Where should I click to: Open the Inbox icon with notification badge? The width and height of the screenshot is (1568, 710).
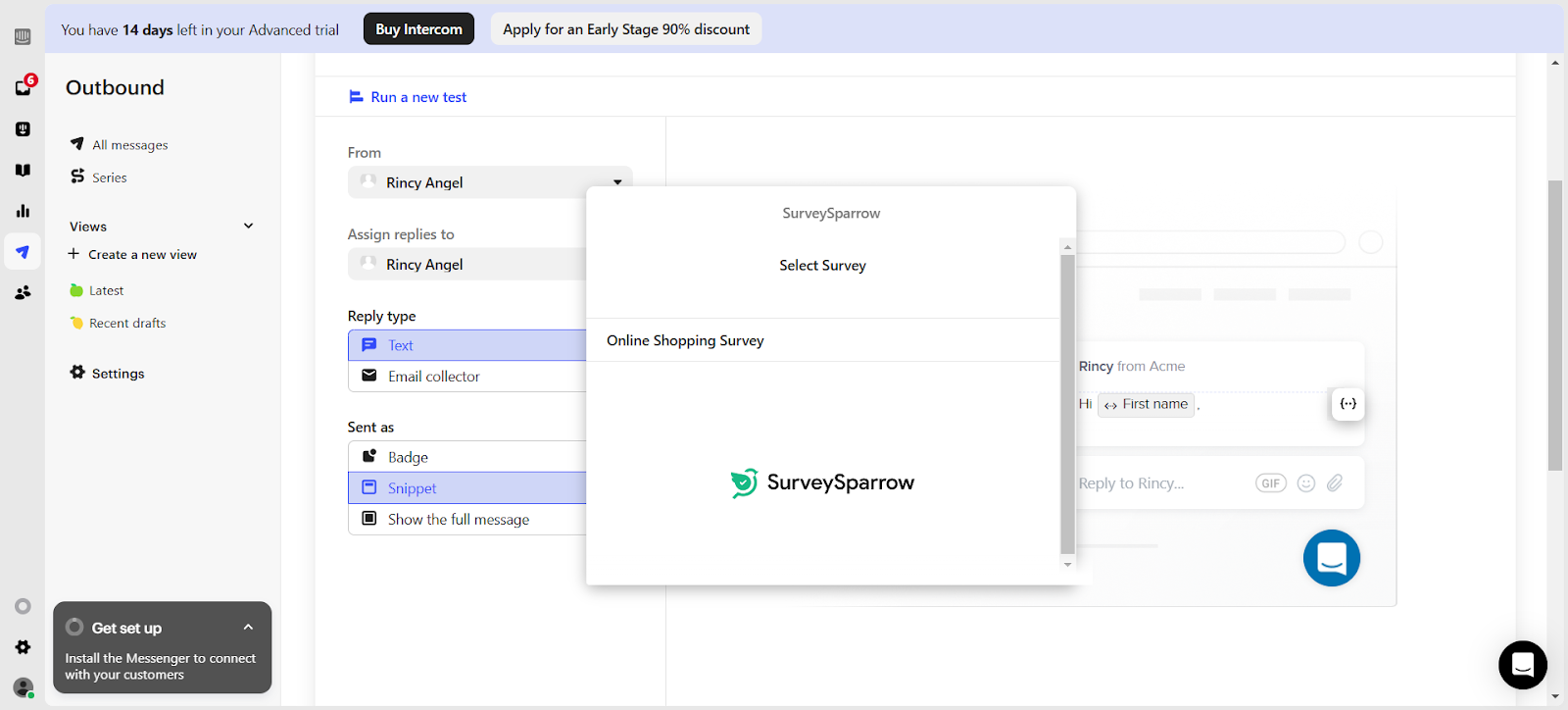[24, 87]
